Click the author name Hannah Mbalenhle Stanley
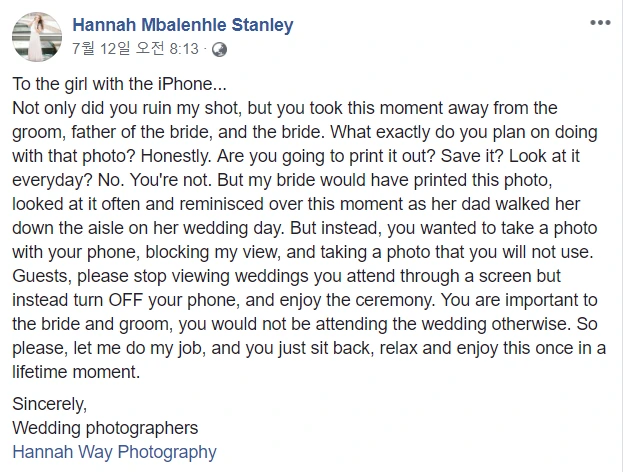 (184, 26)
